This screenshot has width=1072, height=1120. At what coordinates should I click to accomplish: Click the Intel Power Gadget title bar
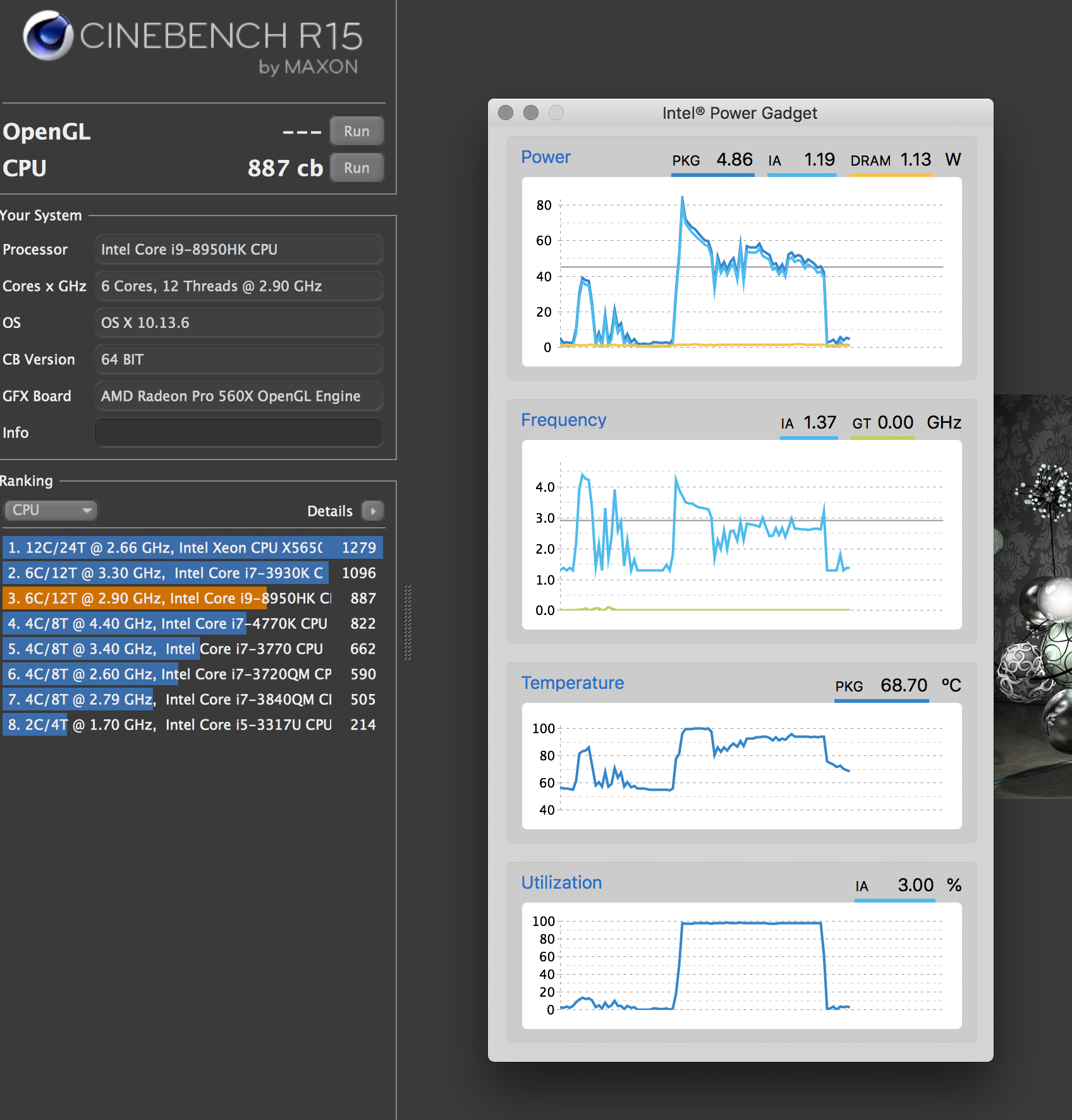click(x=740, y=113)
